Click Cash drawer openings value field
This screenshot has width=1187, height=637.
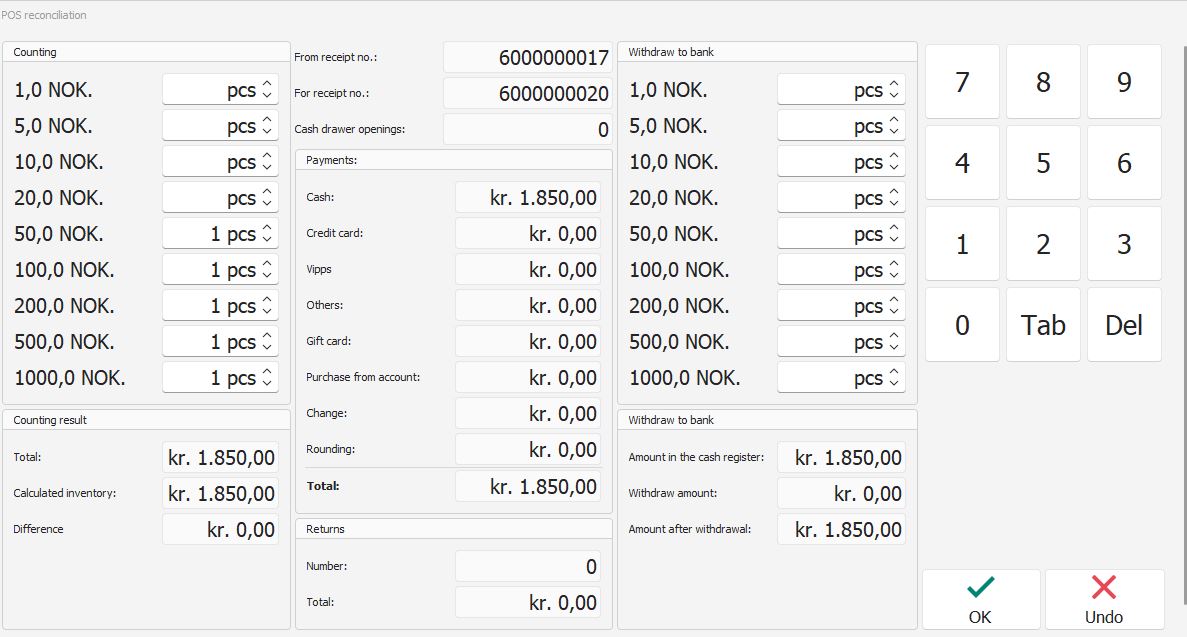[x=528, y=130]
